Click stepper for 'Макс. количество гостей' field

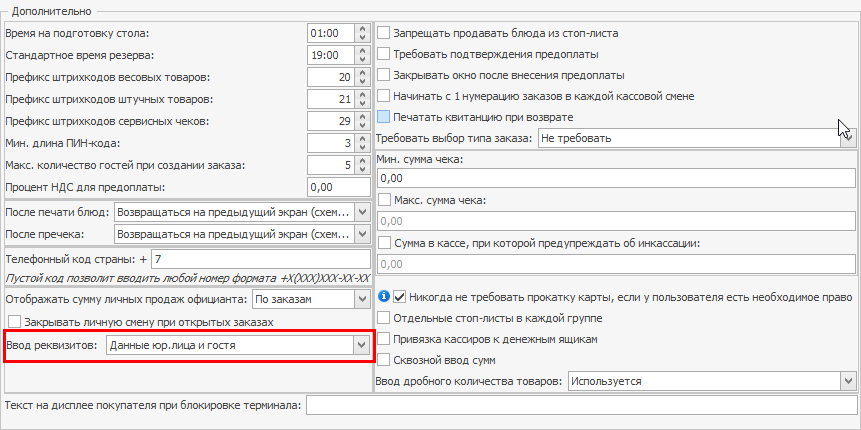pos(362,165)
